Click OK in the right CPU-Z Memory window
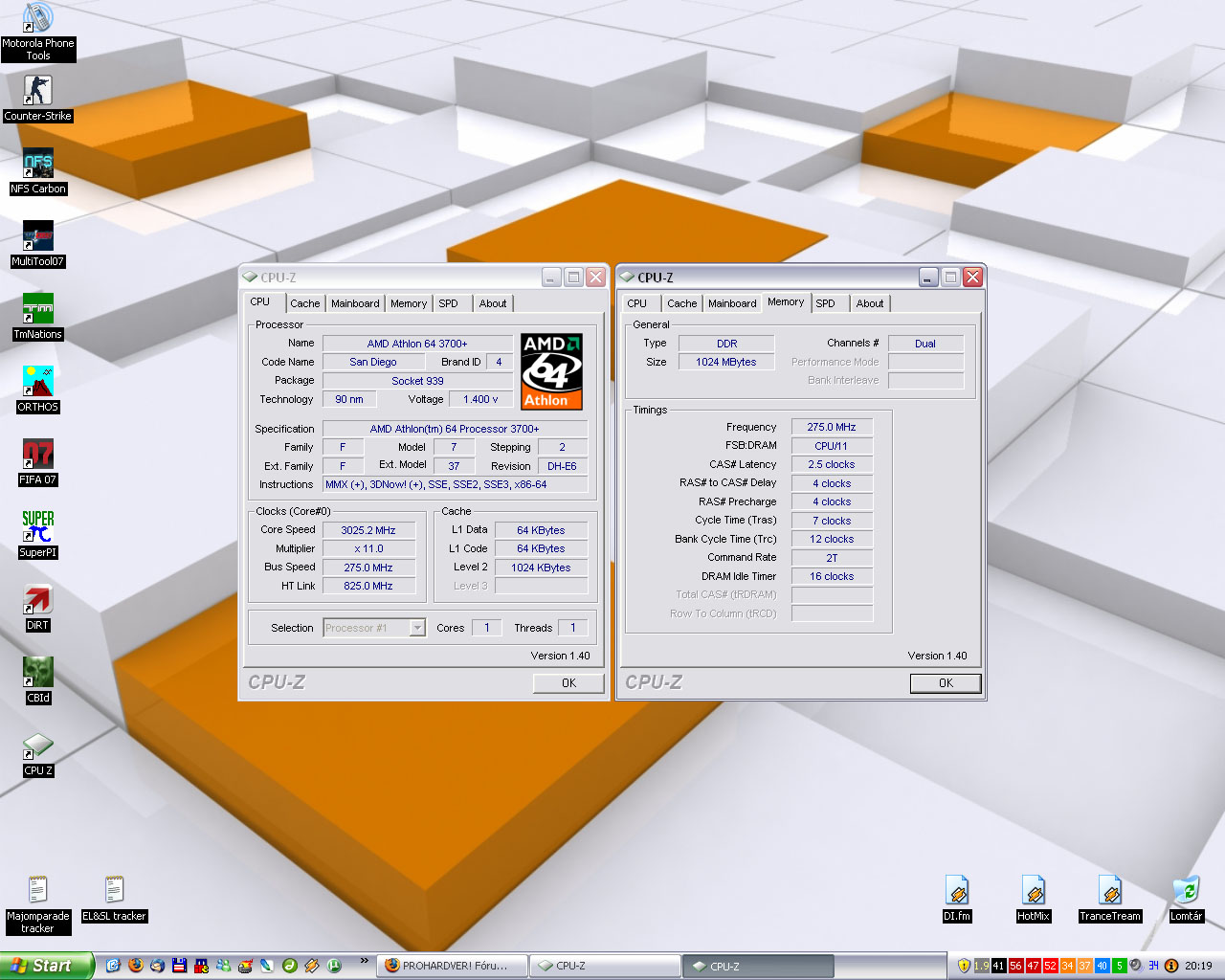 coord(946,683)
